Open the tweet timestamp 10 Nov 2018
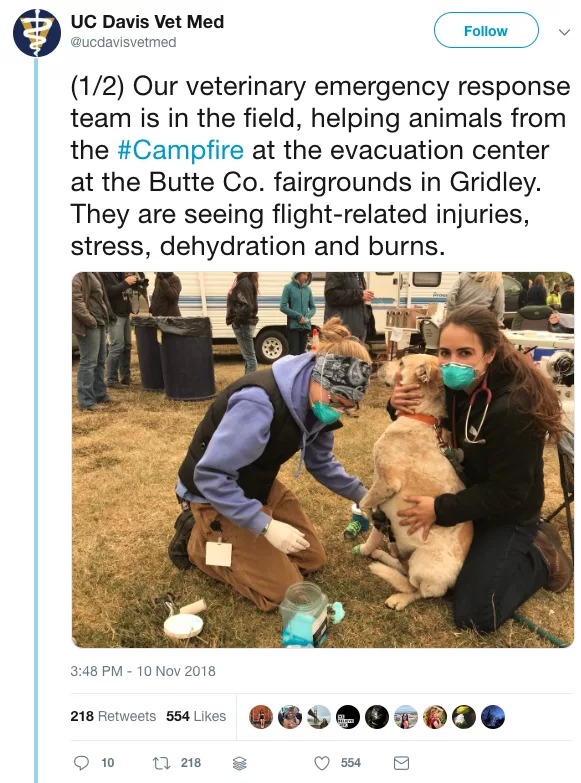581x783 pixels. coord(143,671)
